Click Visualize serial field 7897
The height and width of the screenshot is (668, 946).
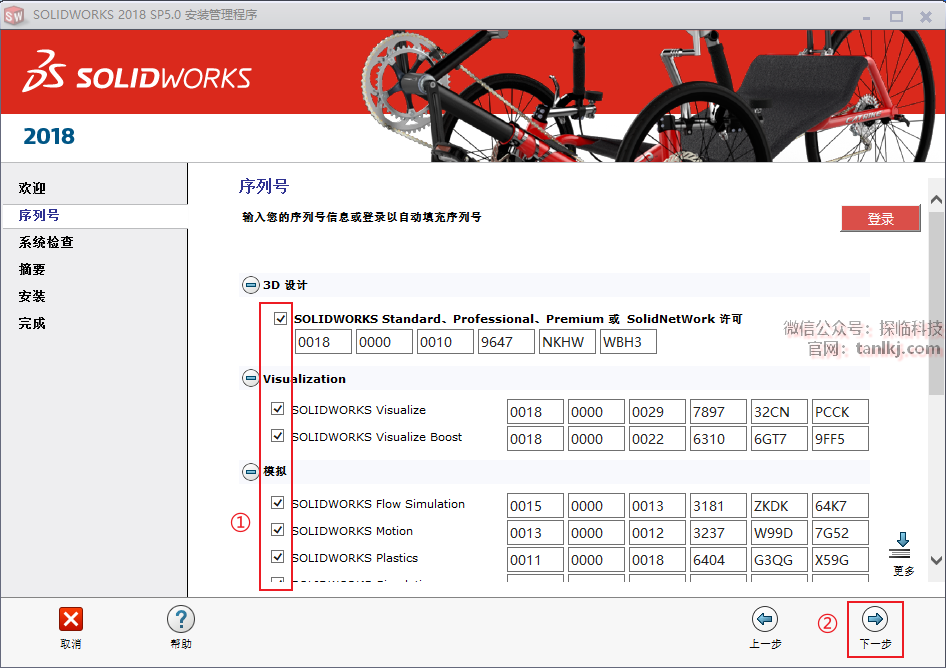718,412
